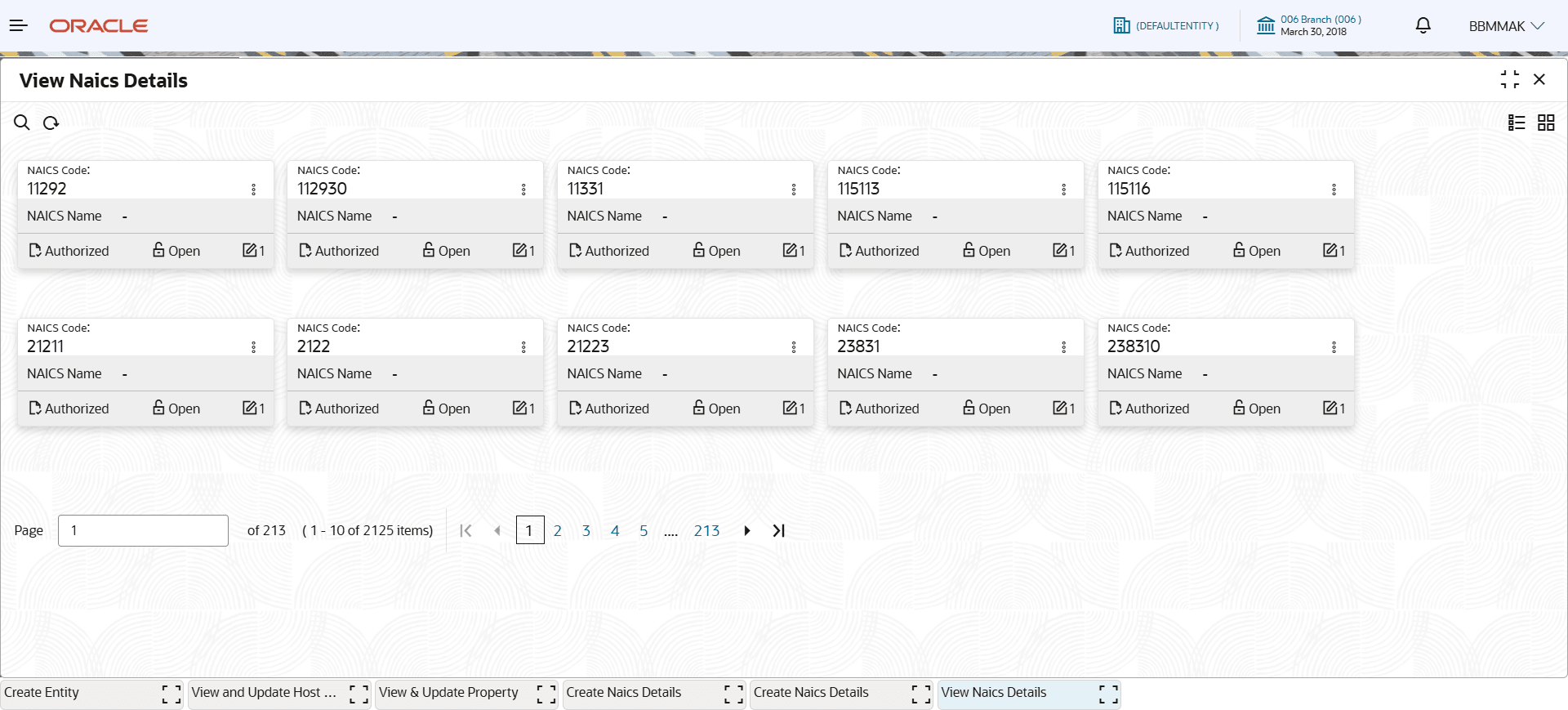The height and width of the screenshot is (710, 1568).
Task: Click Authorized document icon on card 21223
Action: coord(576,408)
